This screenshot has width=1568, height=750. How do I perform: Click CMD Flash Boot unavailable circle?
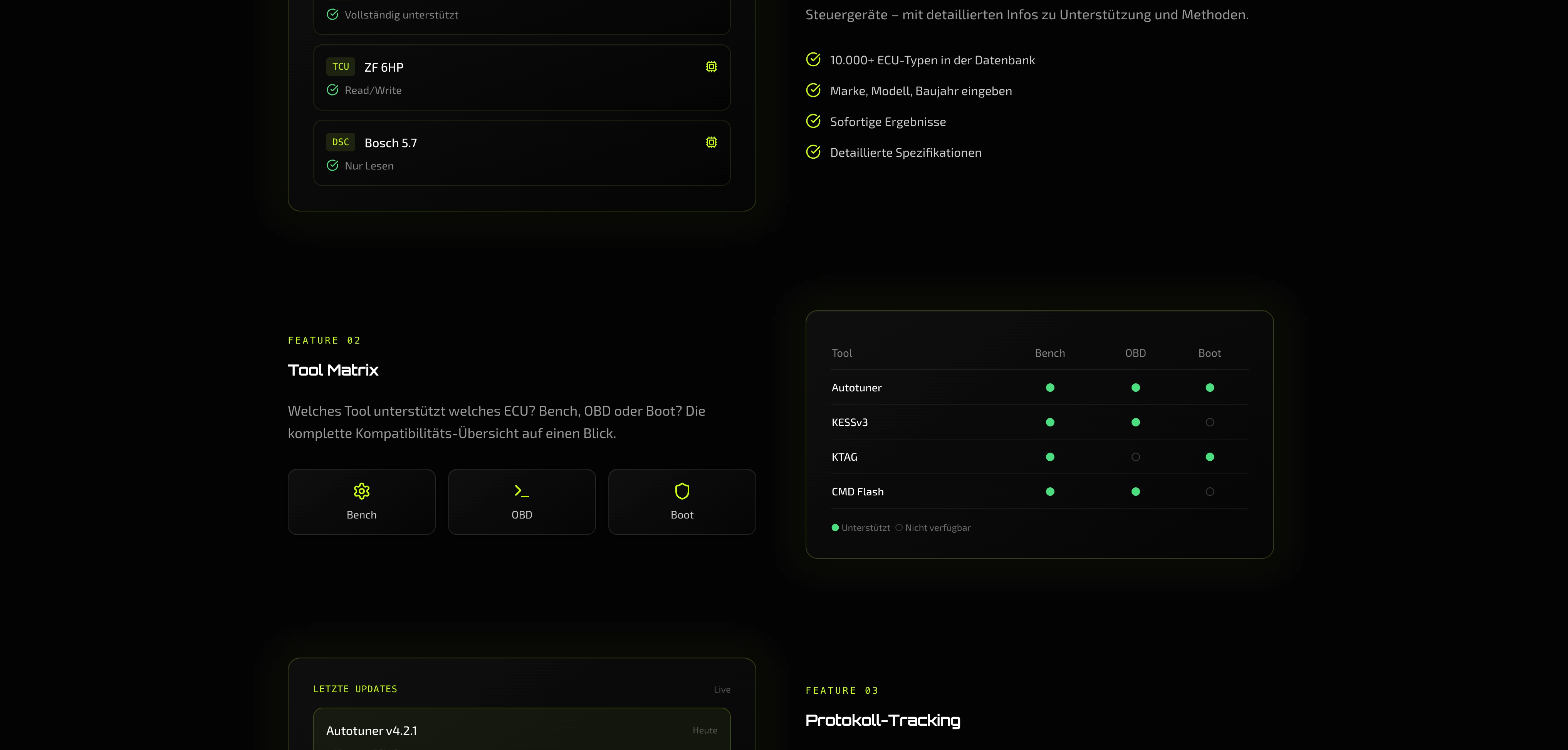(x=1209, y=492)
